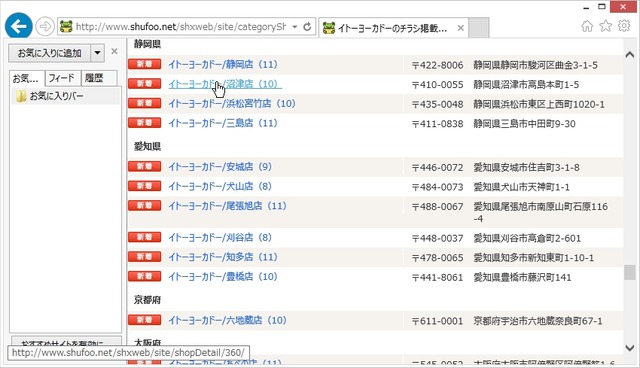
Task: Click postal code 〒435-0048
Action: click(437, 104)
